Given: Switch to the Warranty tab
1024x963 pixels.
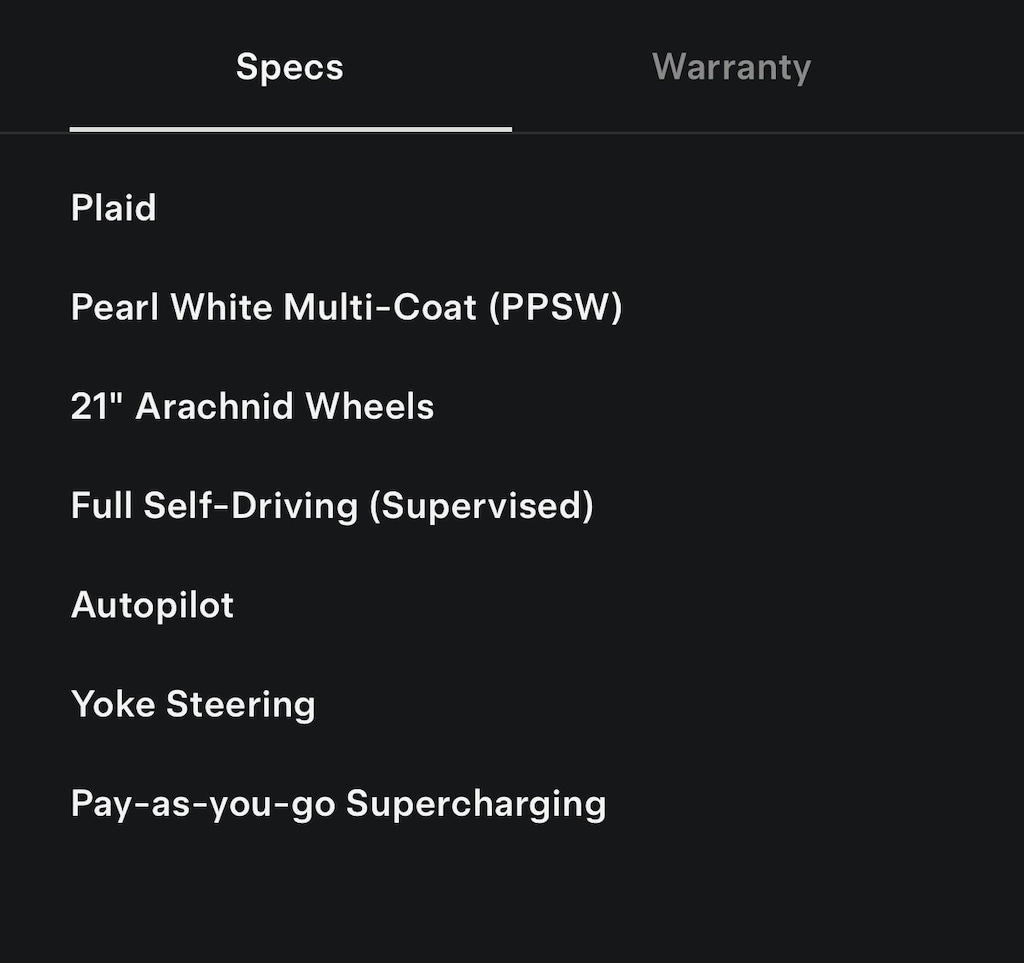Looking at the screenshot, I should click(731, 67).
